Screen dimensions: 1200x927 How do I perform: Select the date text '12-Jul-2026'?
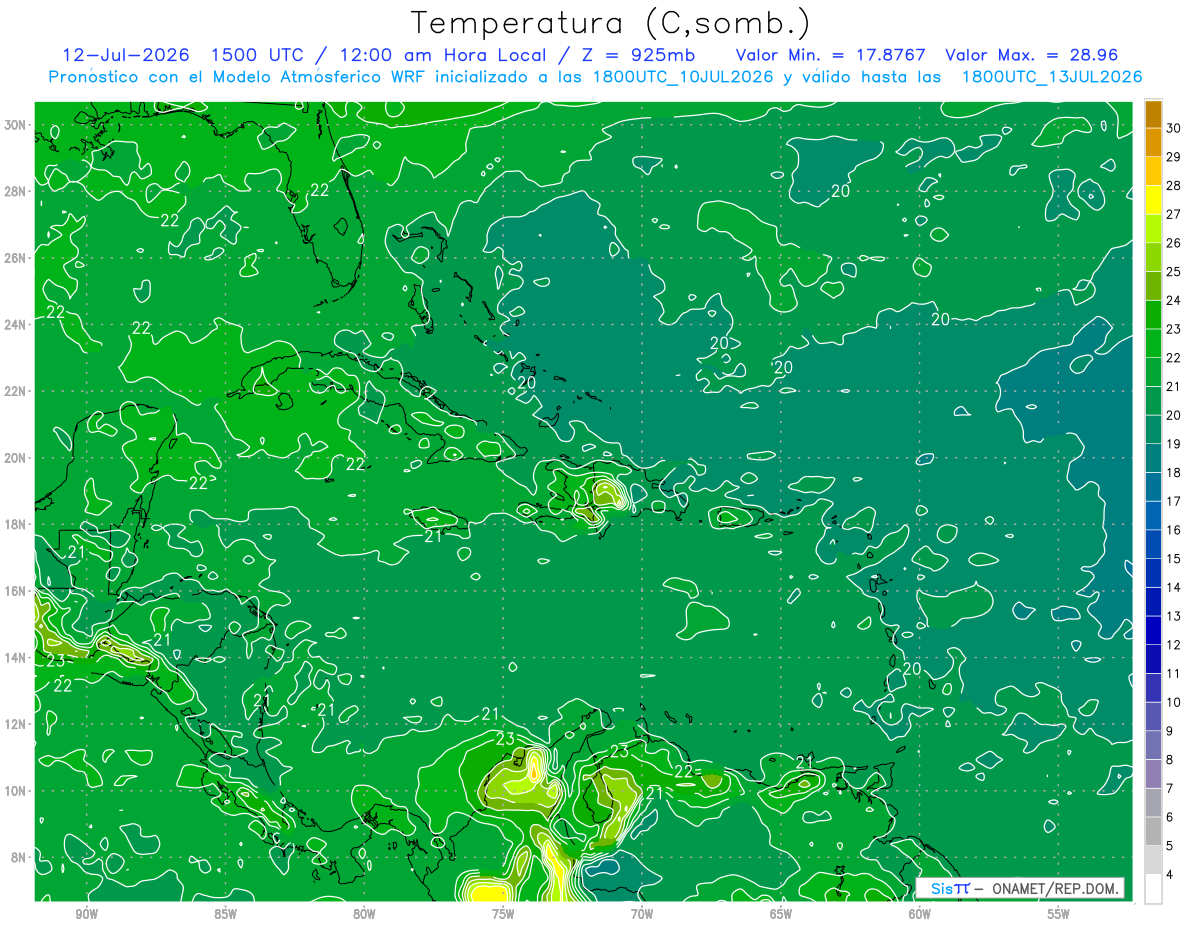point(127,55)
